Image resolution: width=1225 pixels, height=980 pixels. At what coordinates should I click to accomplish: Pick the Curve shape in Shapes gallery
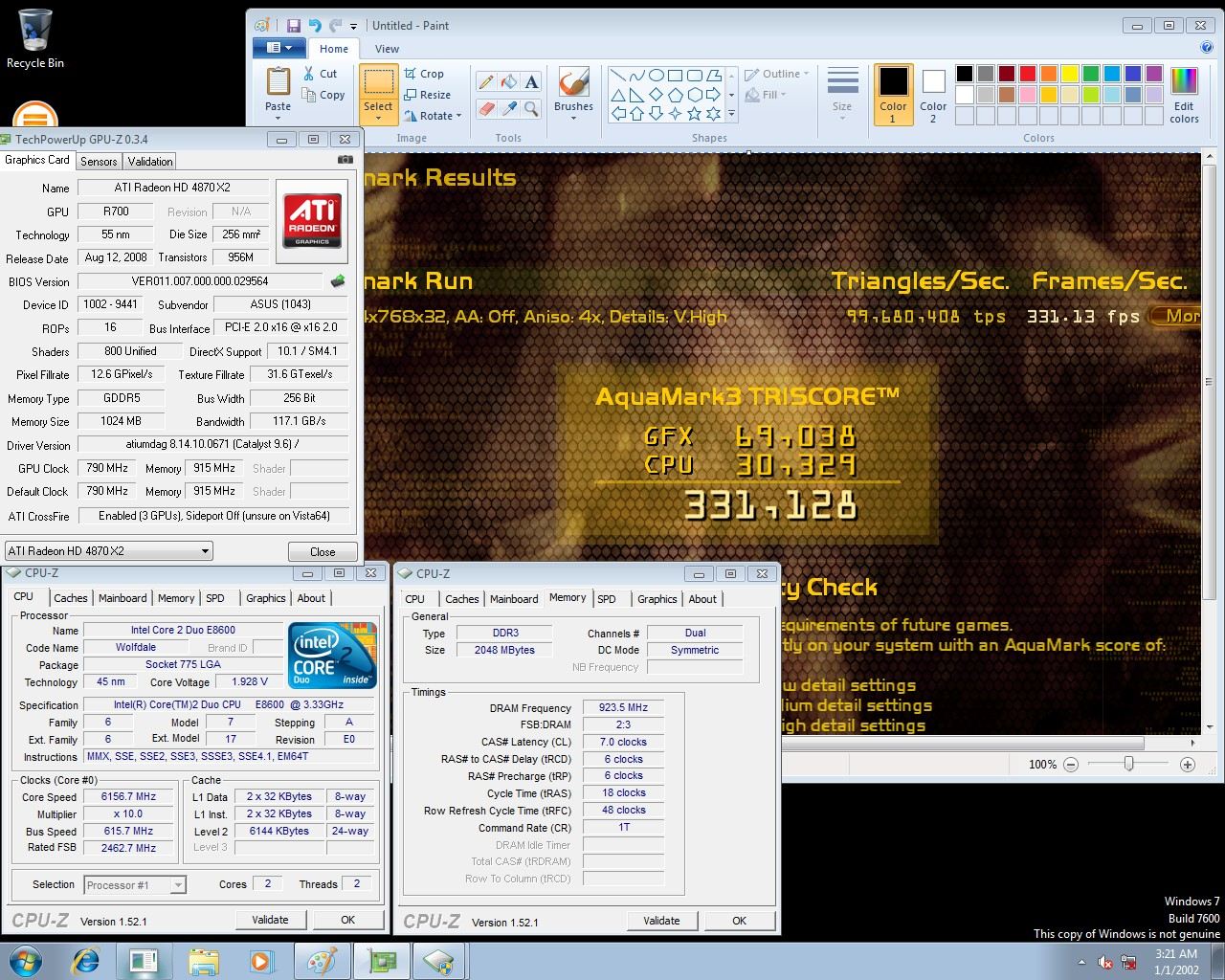point(637,75)
